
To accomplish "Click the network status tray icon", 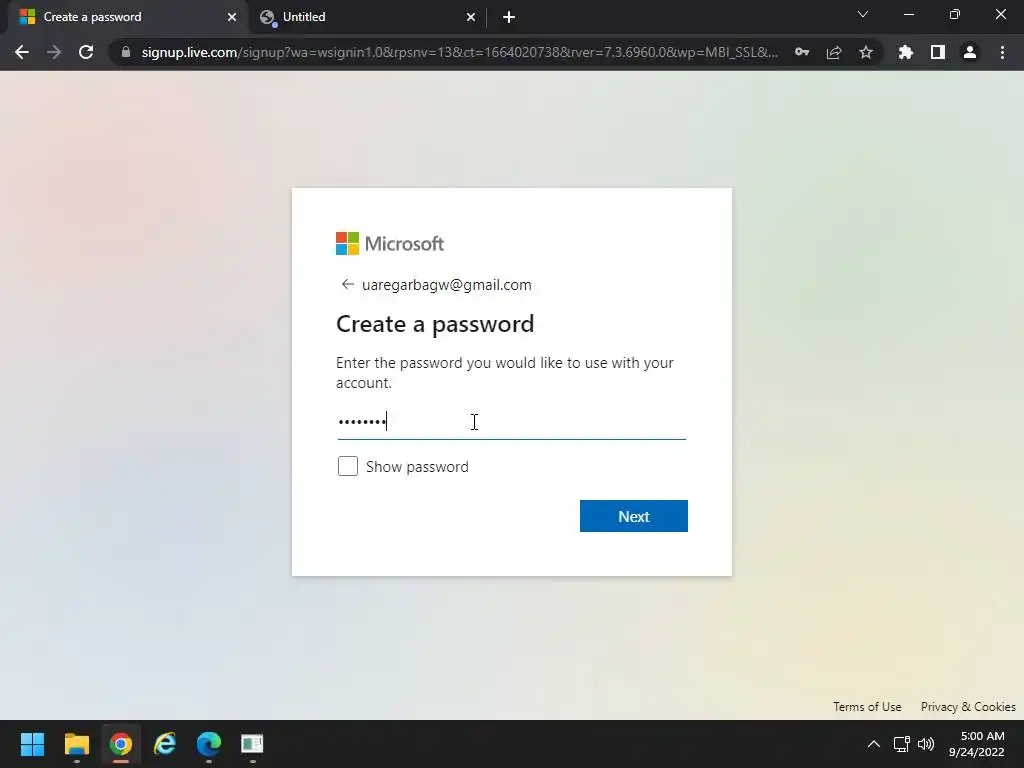I will pyautogui.click(x=902, y=744).
